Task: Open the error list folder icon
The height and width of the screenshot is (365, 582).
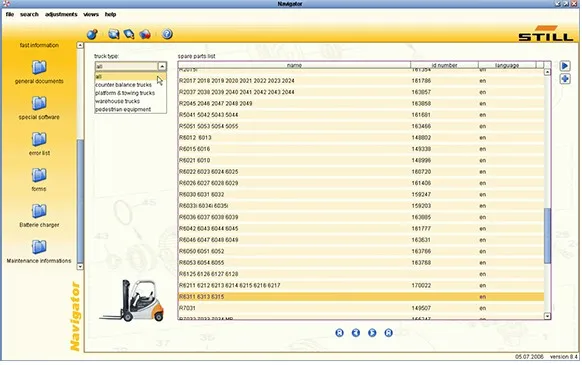Action: tap(39, 139)
